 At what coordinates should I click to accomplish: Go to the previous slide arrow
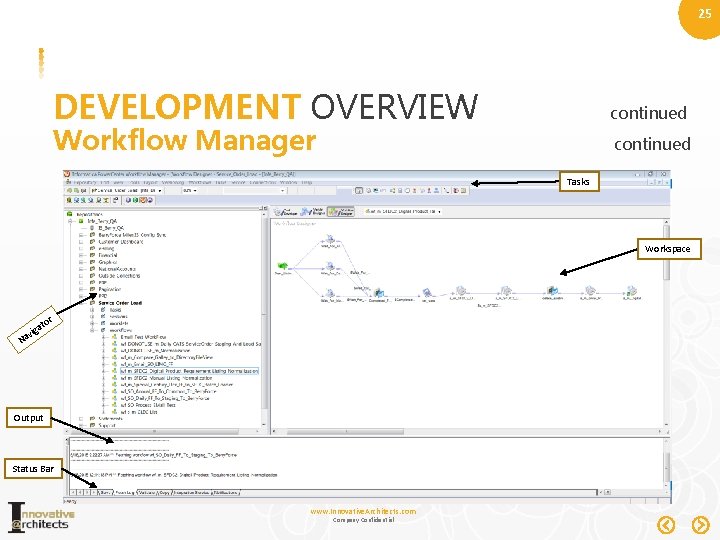pos(666,525)
